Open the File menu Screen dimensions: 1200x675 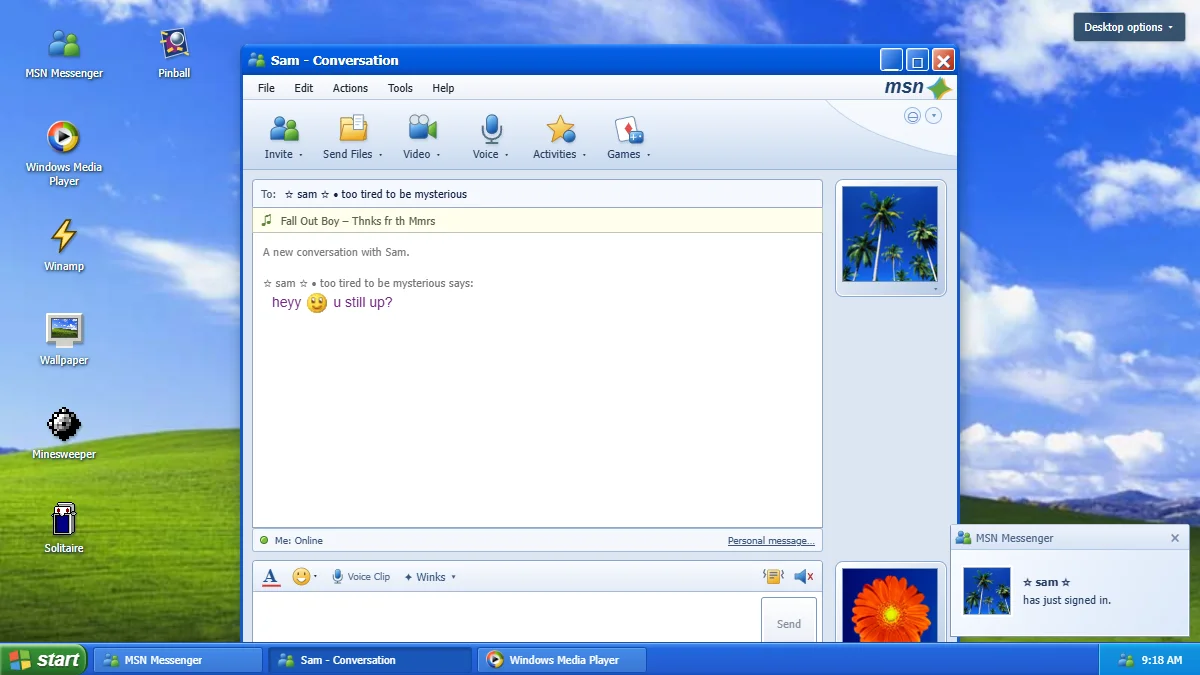(266, 88)
